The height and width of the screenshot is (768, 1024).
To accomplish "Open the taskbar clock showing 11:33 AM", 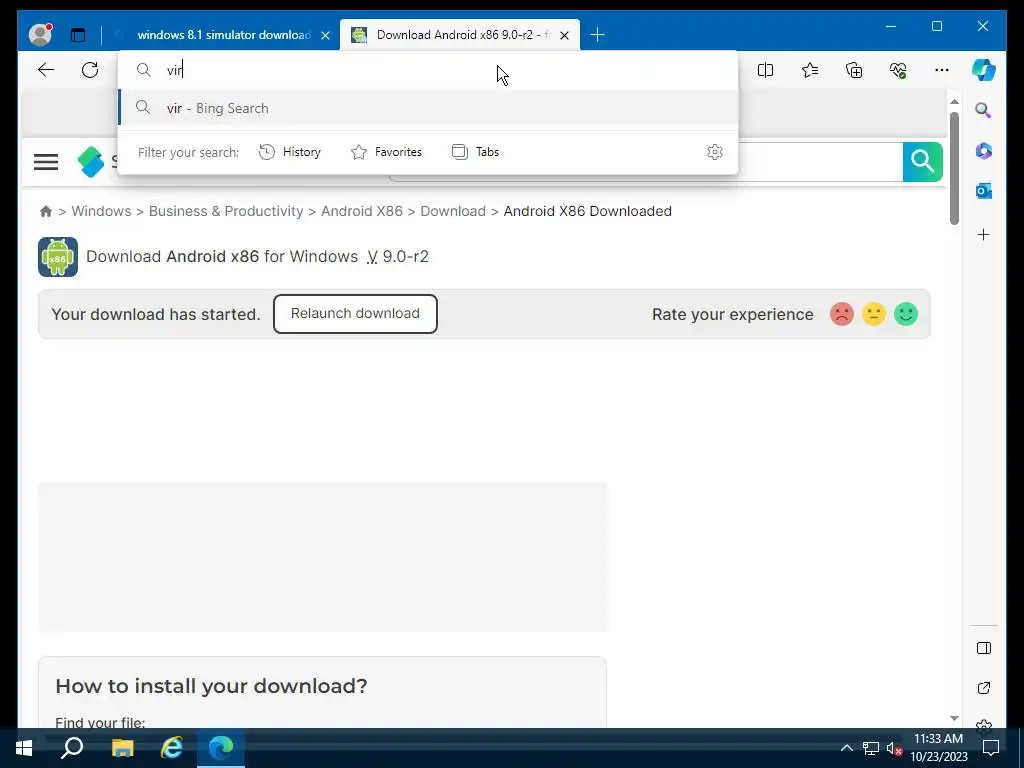I will 938,748.
